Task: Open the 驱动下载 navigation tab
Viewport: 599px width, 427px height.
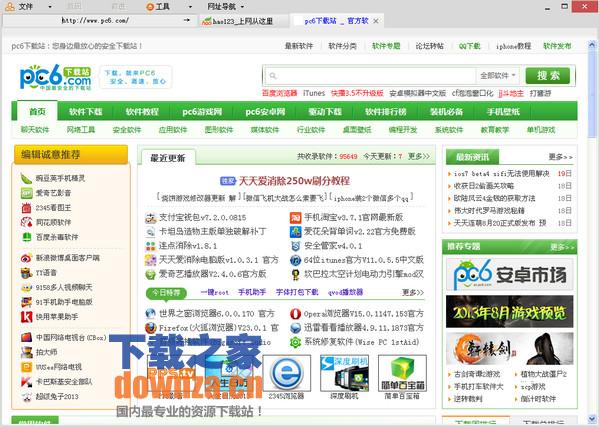Action: point(325,112)
